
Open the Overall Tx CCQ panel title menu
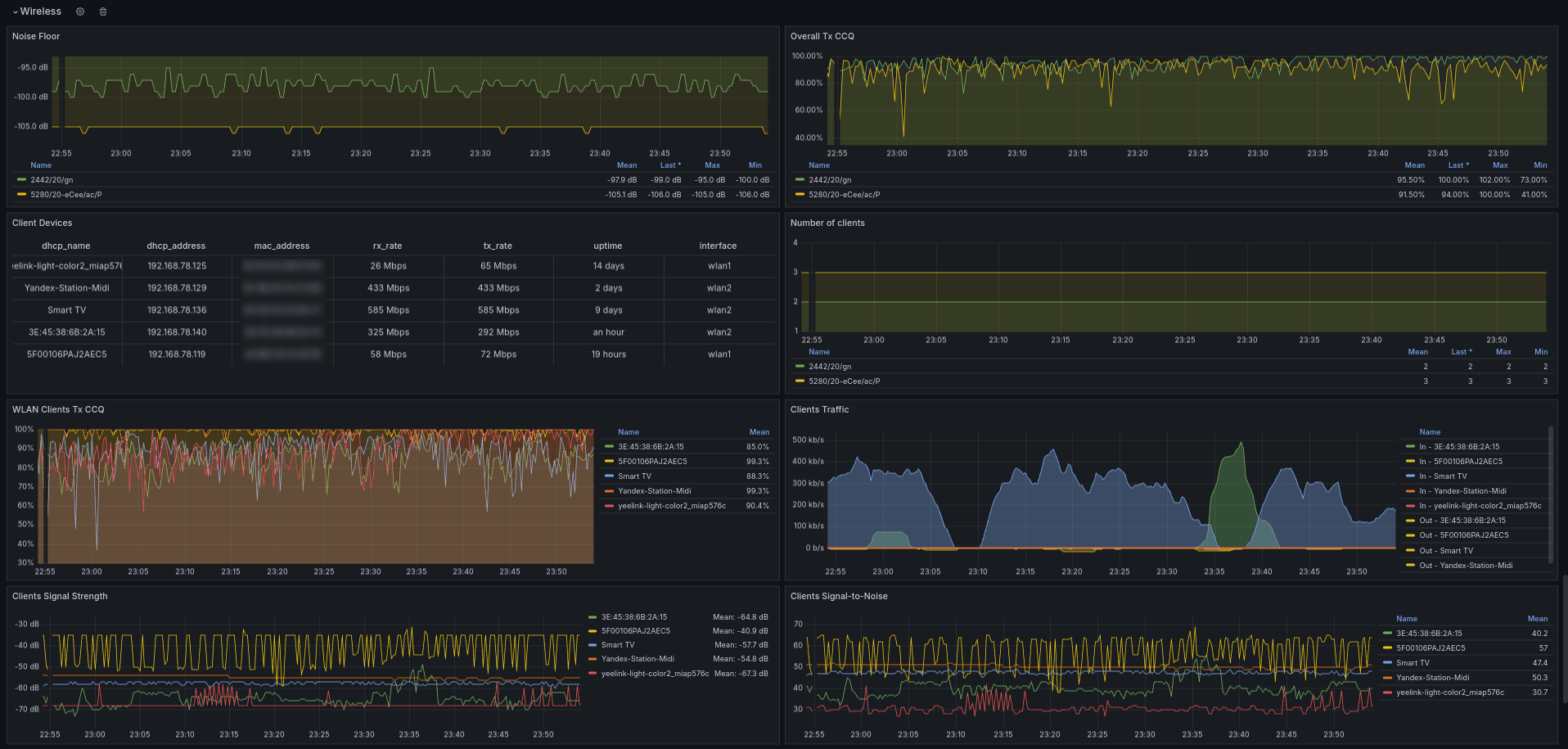[822, 36]
